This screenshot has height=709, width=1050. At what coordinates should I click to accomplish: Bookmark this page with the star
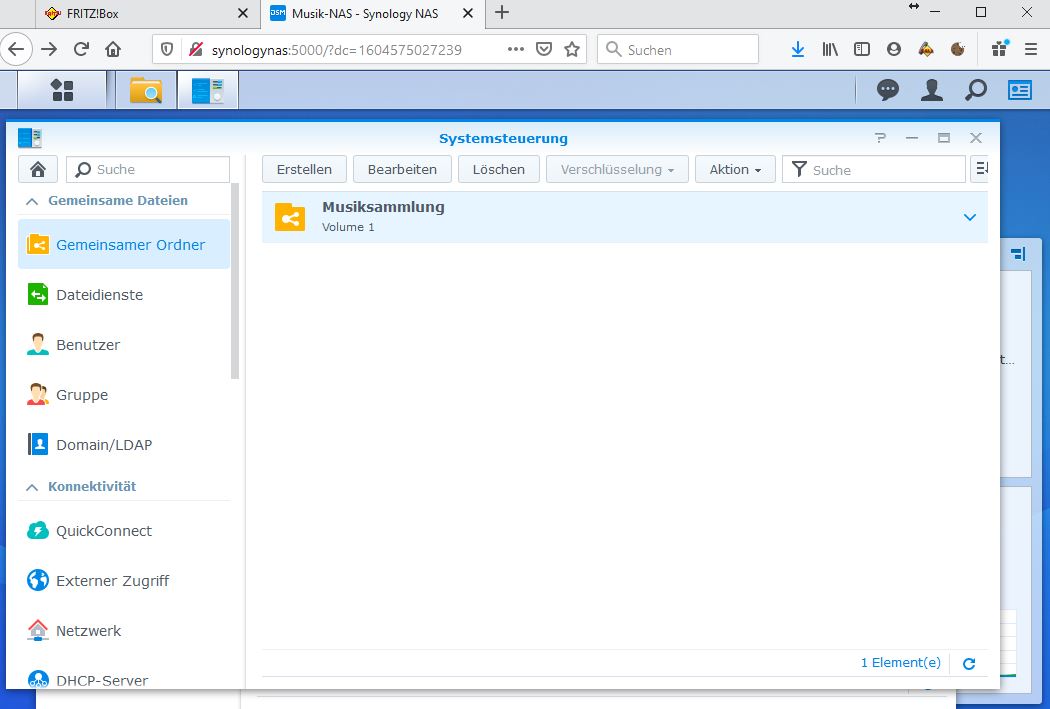pyautogui.click(x=572, y=49)
